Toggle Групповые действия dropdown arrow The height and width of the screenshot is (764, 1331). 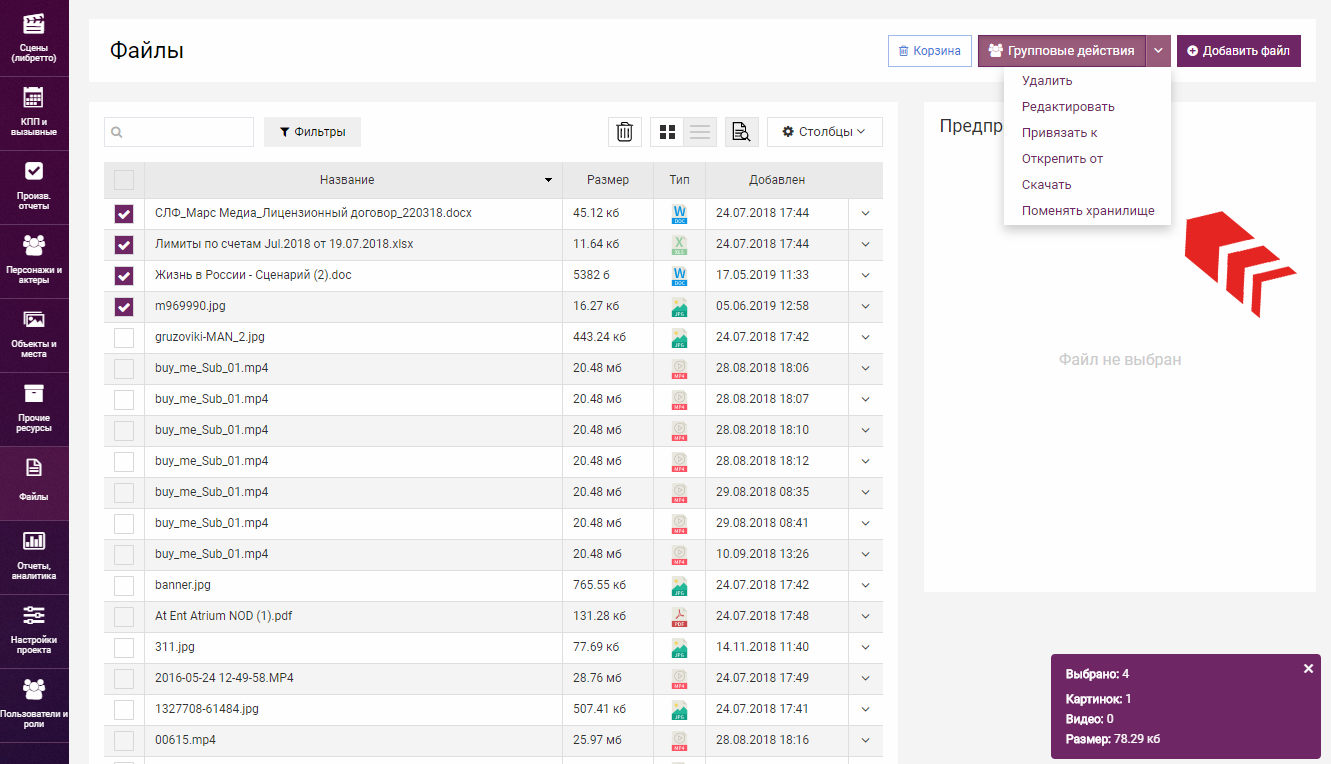tap(1158, 50)
